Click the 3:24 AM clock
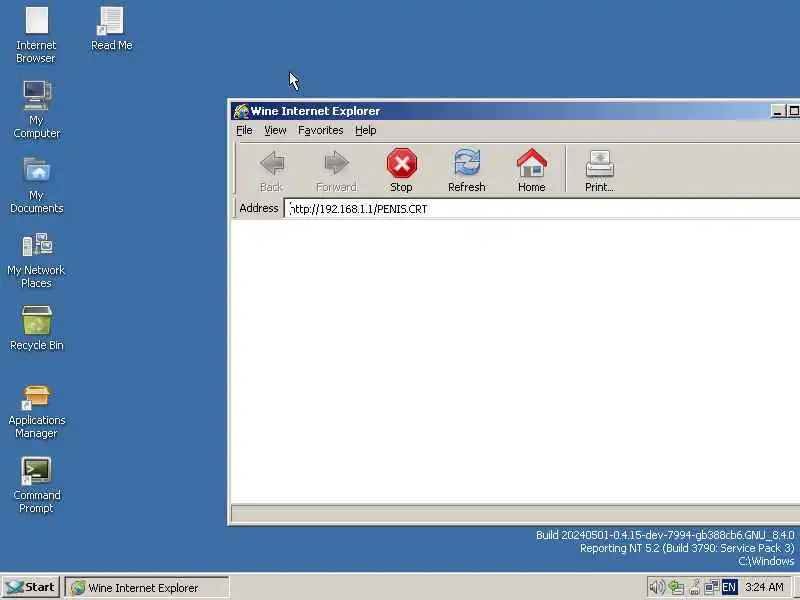This screenshot has width=800, height=600. (x=764, y=587)
